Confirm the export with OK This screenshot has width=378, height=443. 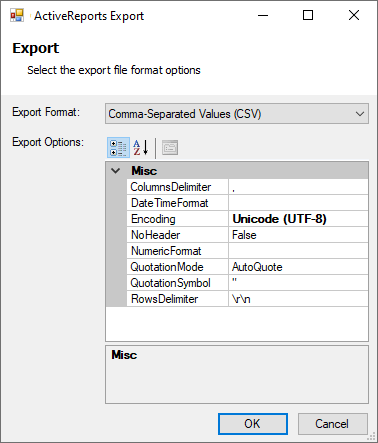tap(253, 424)
